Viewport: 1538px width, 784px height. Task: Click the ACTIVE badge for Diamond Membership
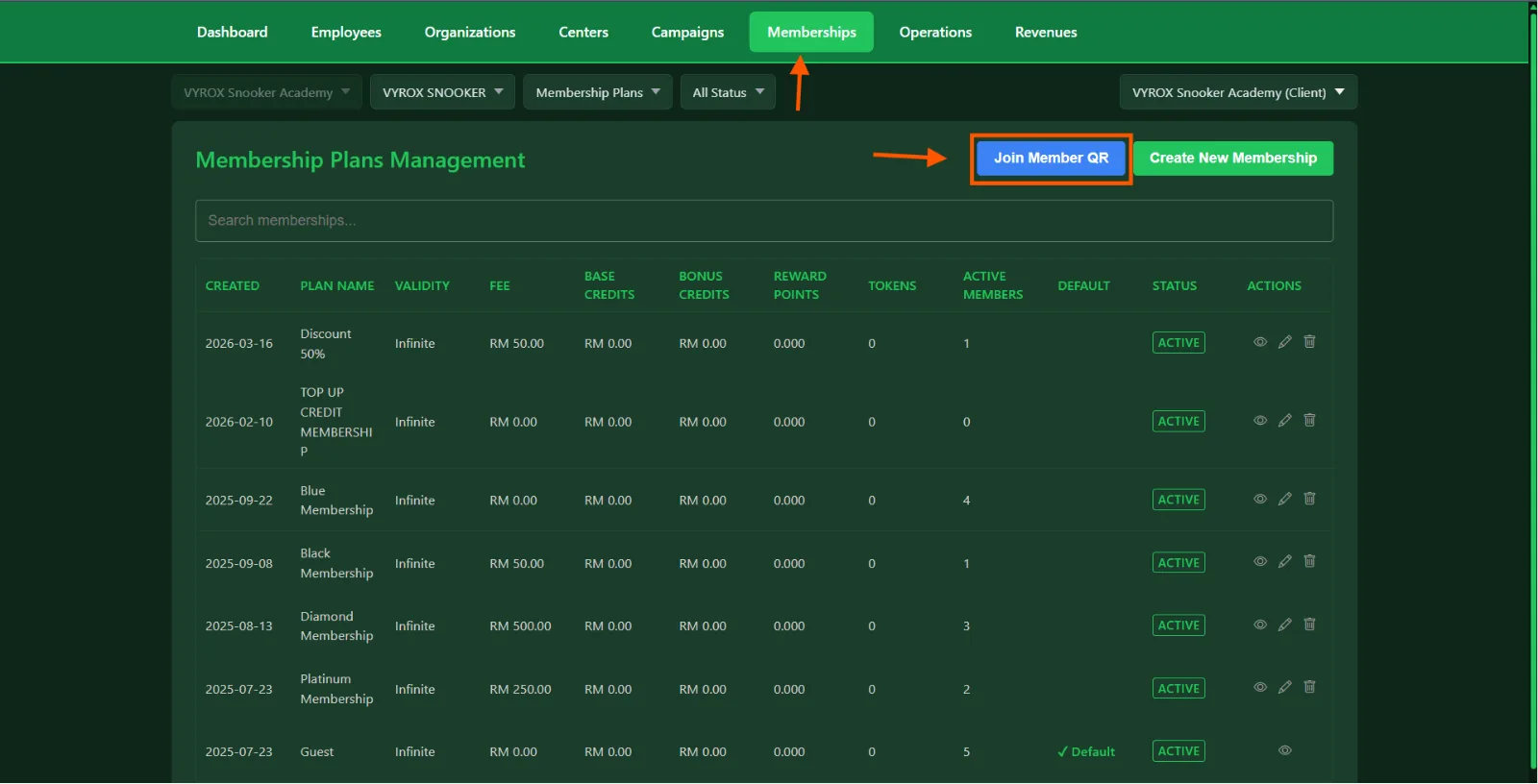1178,625
